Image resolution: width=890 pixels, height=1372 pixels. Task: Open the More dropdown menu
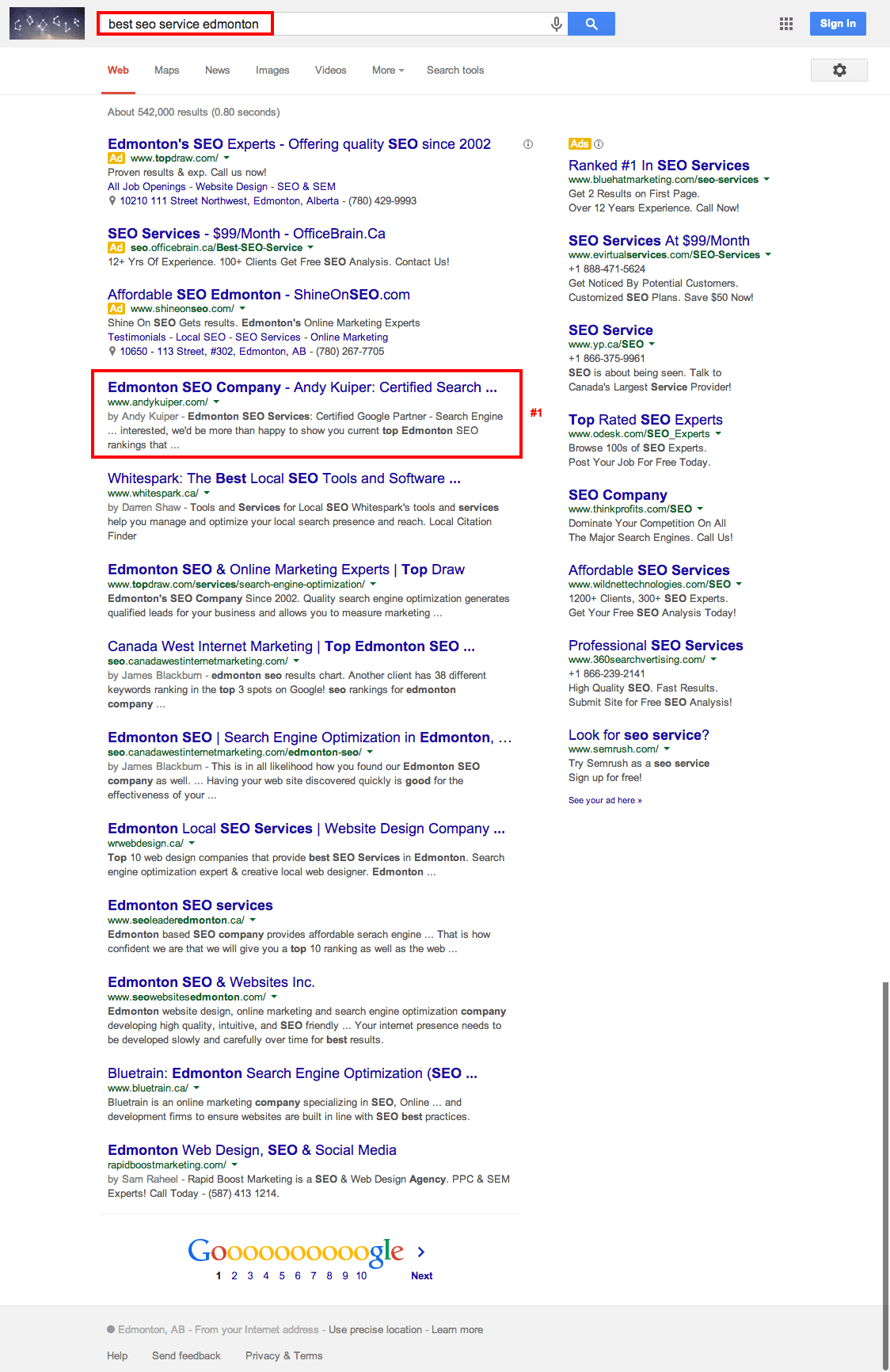pos(388,71)
